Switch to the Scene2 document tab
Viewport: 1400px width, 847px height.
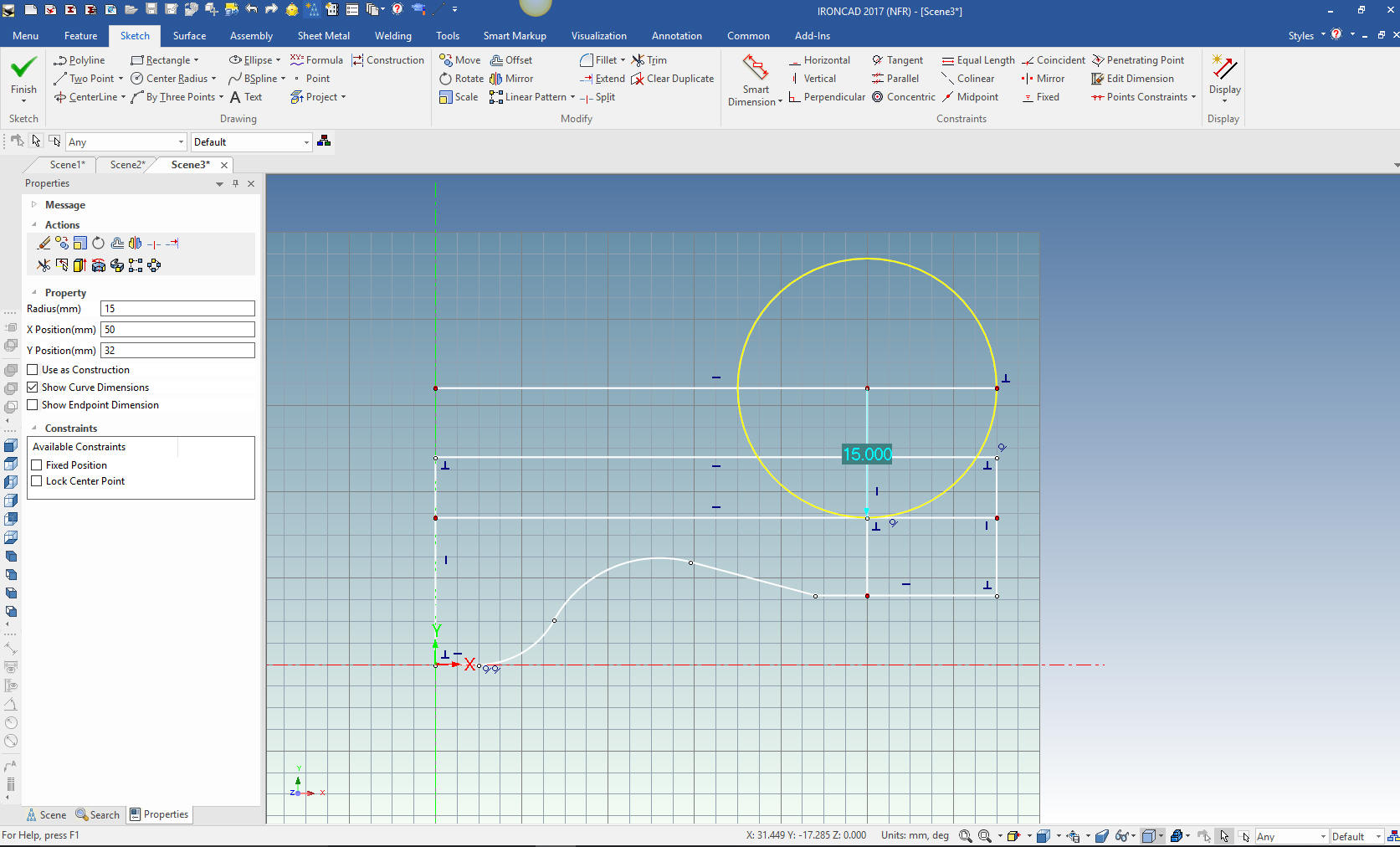(x=127, y=165)
